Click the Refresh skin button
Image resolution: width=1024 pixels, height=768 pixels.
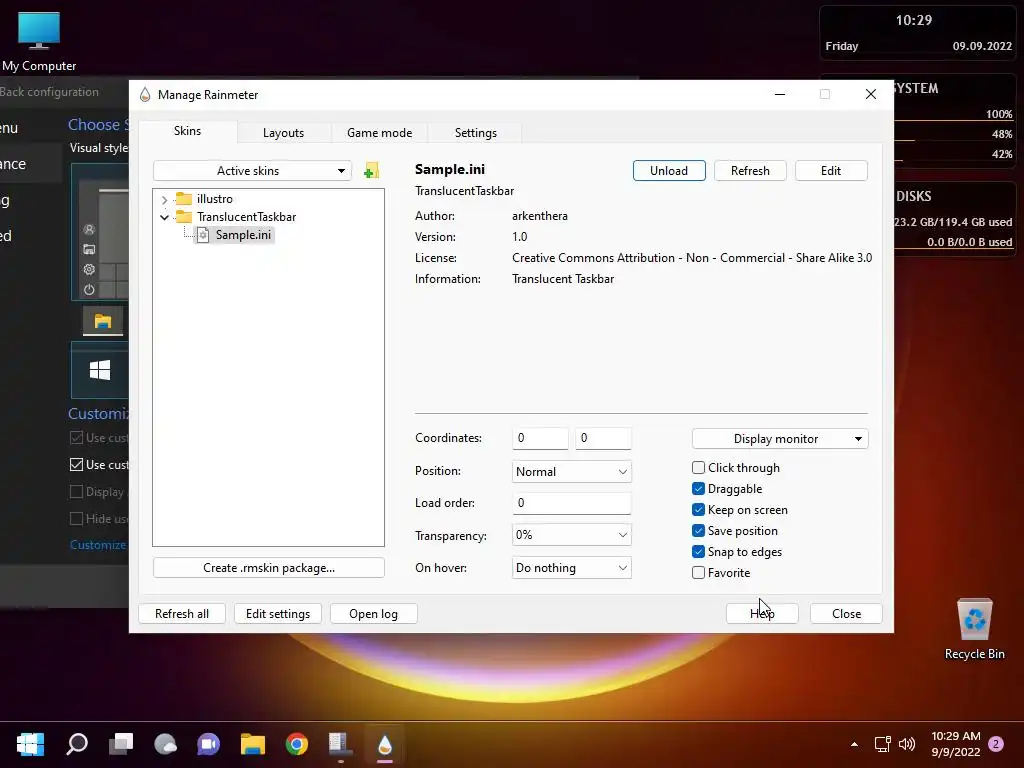coord(750,170)
